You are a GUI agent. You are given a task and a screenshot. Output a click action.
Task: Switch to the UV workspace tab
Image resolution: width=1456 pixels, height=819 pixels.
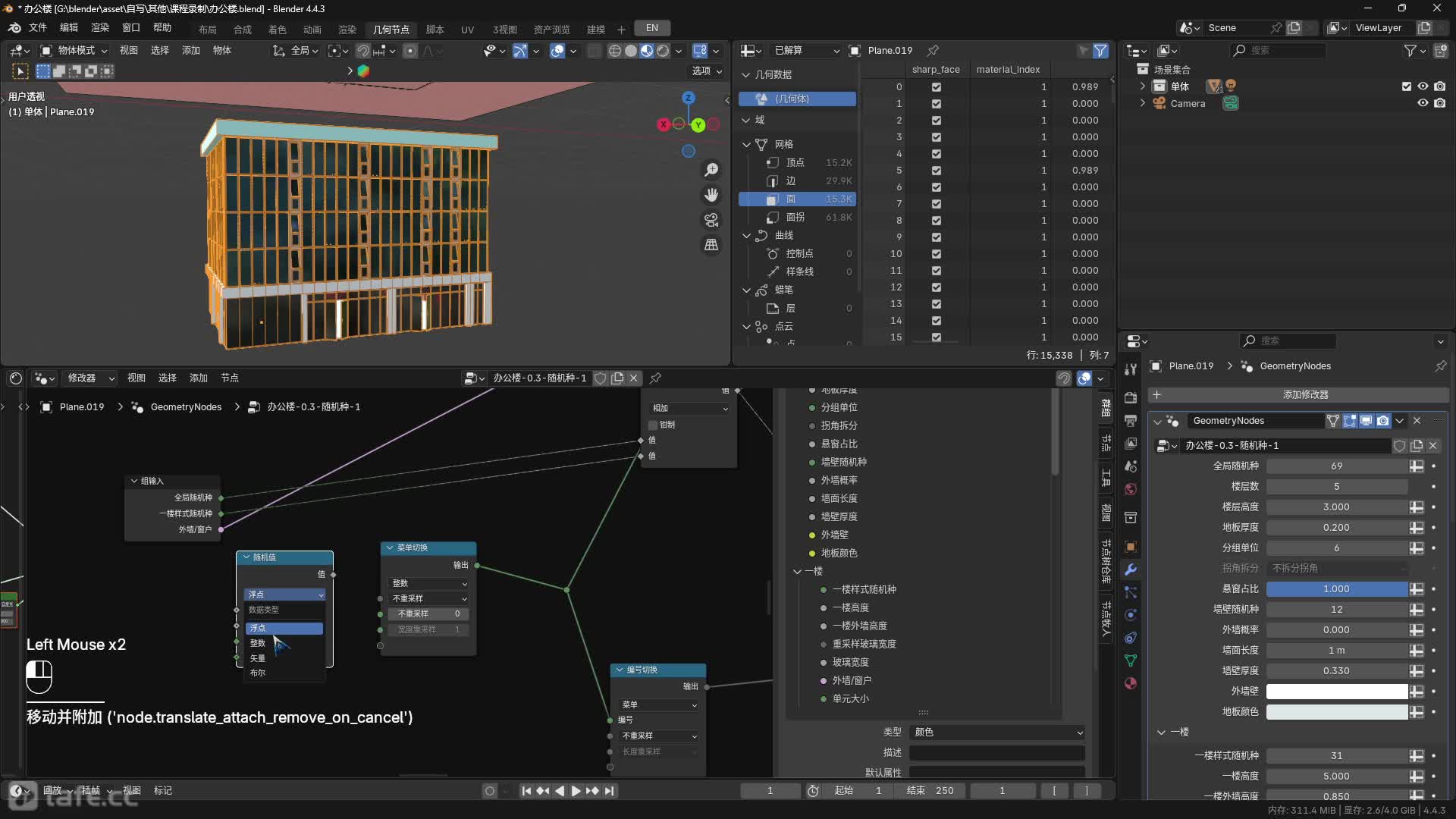click(467, 29)
